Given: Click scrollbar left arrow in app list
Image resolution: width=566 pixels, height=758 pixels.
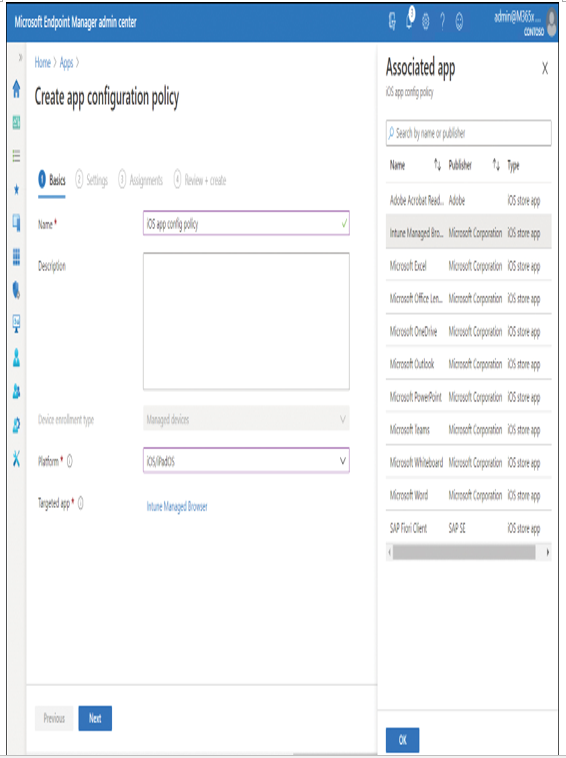Looking at the screenshot, I should (390, 552).
